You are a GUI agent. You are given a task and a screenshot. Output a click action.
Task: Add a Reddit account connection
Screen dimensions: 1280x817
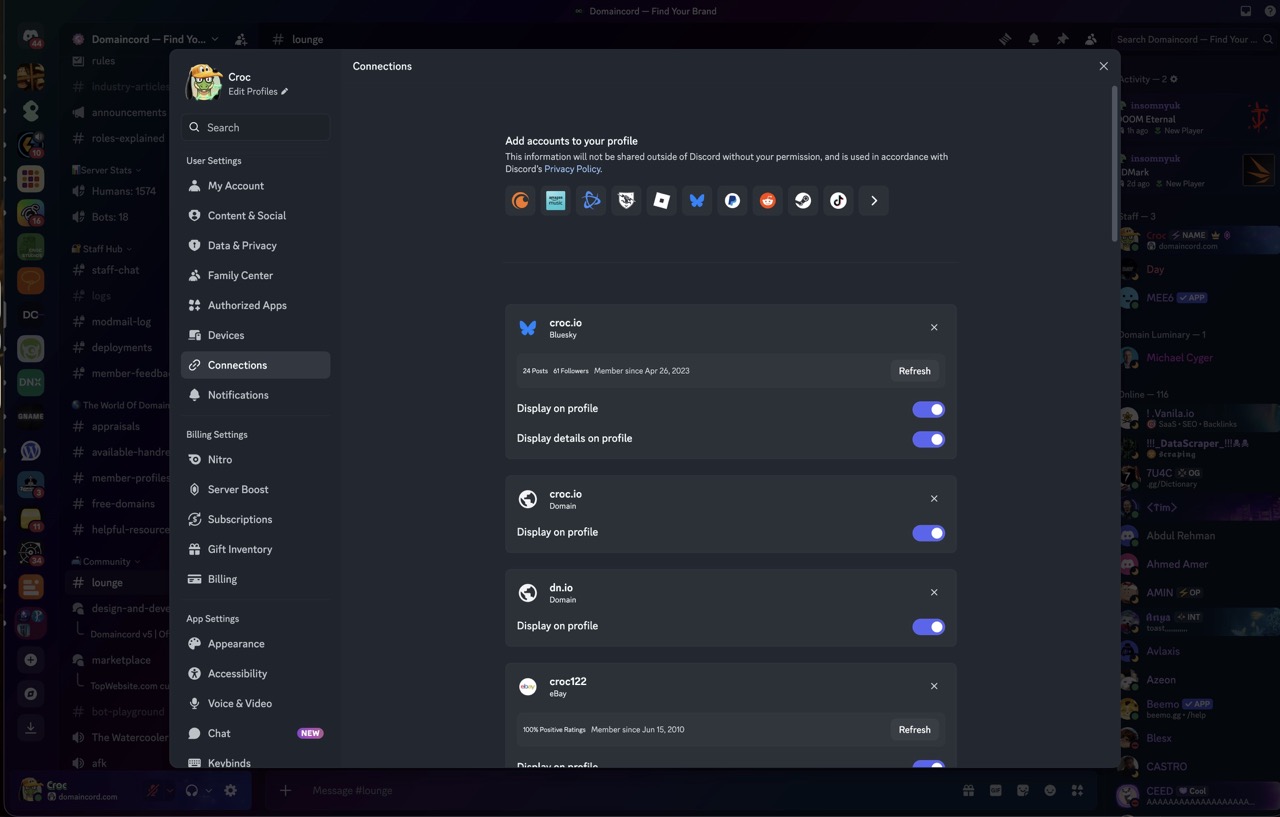767,200
